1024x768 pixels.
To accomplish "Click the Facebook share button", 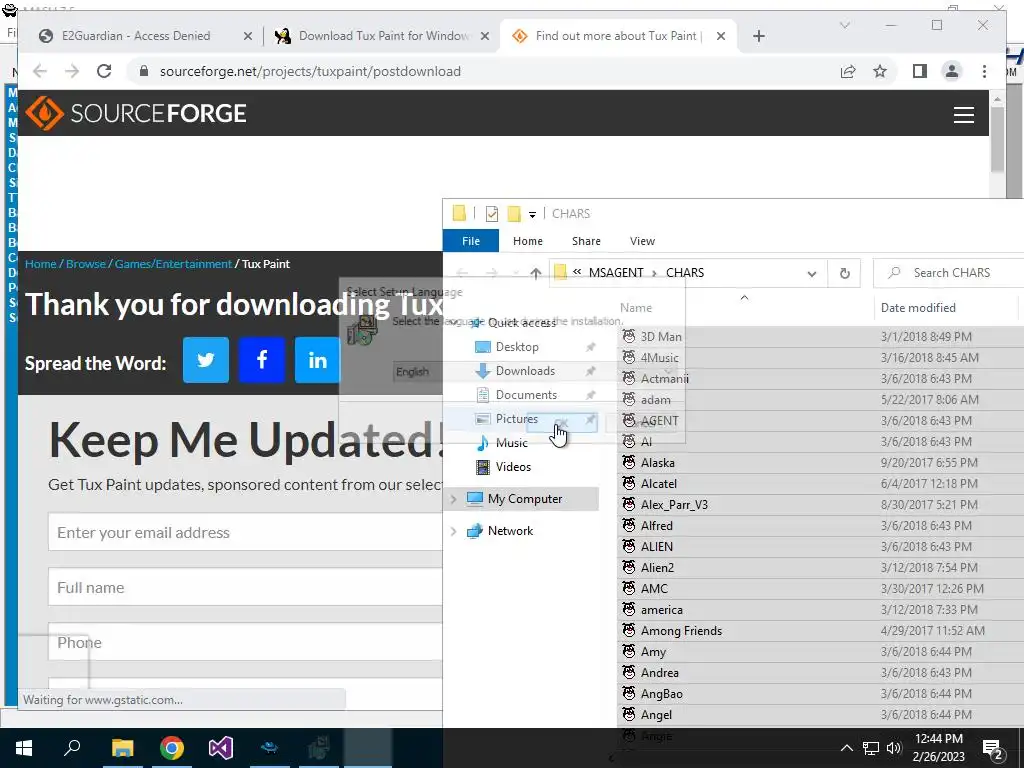I will (x=262, y=360).
